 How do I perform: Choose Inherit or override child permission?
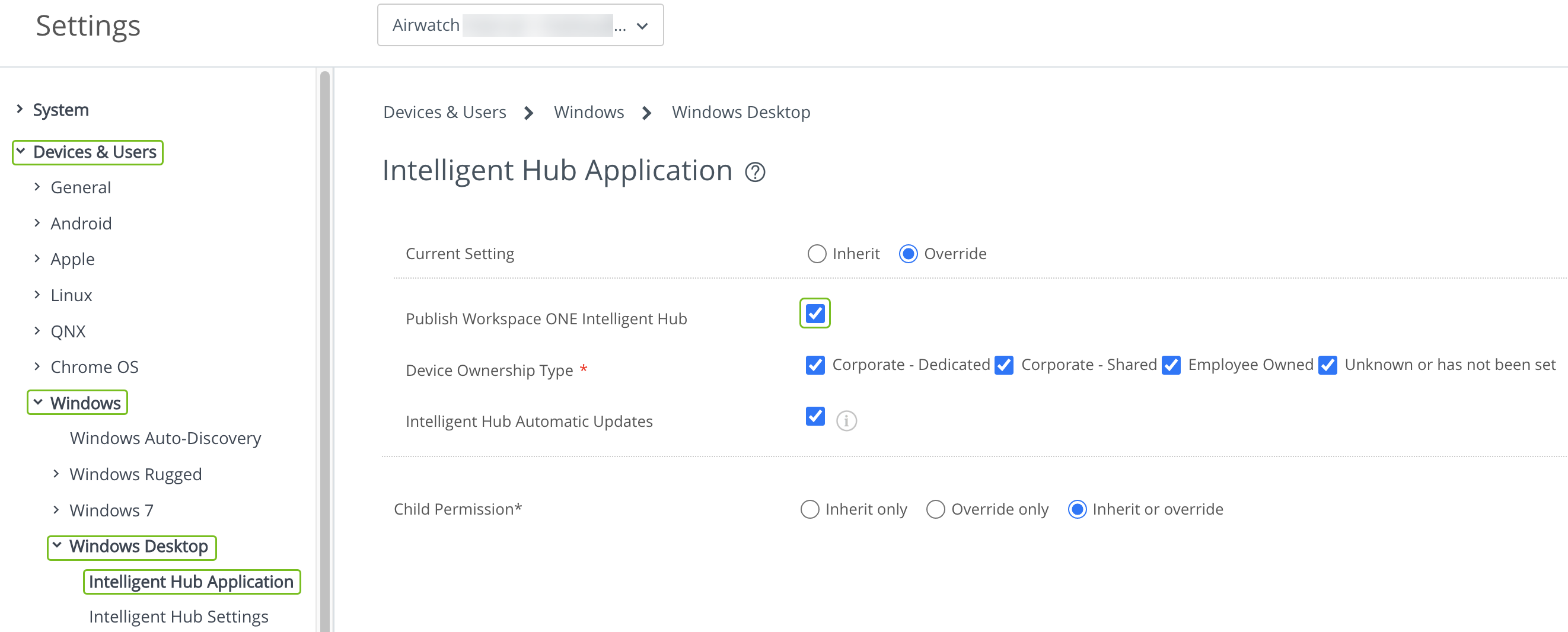1076,509
